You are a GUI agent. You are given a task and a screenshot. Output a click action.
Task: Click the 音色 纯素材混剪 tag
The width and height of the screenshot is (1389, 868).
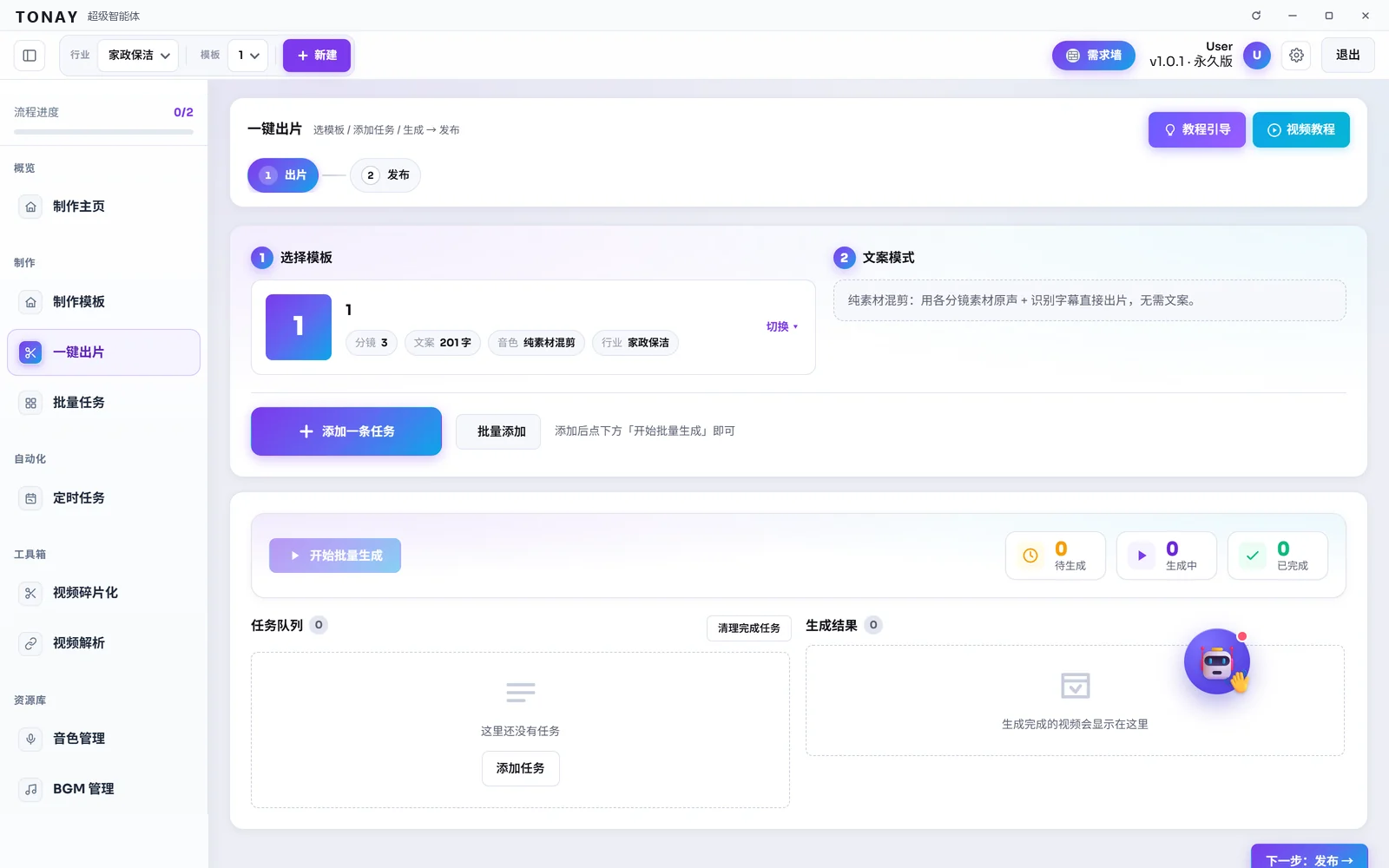pyautogui.click(x=537, y=343)
